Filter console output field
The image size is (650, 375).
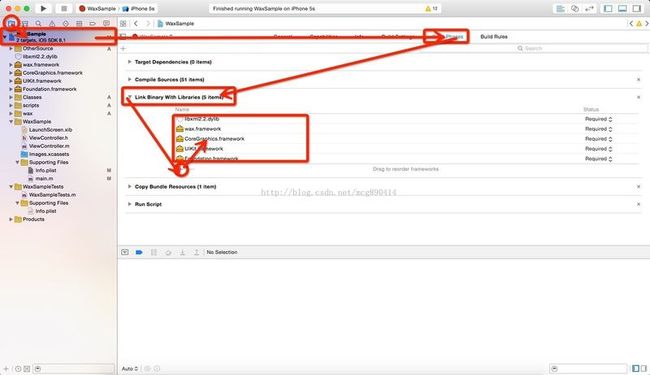pyautogui.click(x=588, y=368)
